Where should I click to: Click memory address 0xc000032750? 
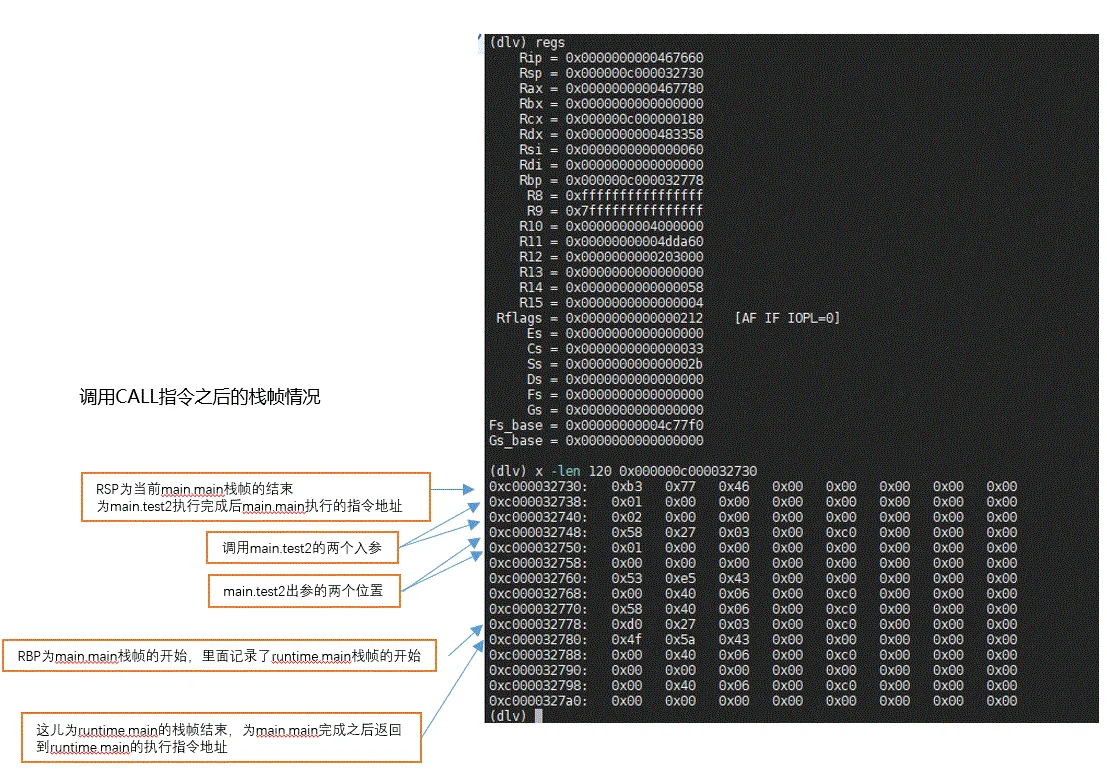point(537,548)
